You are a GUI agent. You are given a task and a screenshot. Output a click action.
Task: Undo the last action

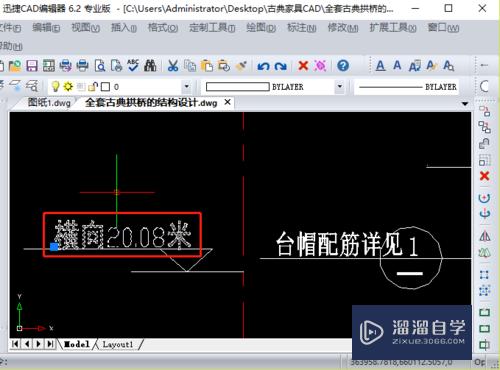263,66
